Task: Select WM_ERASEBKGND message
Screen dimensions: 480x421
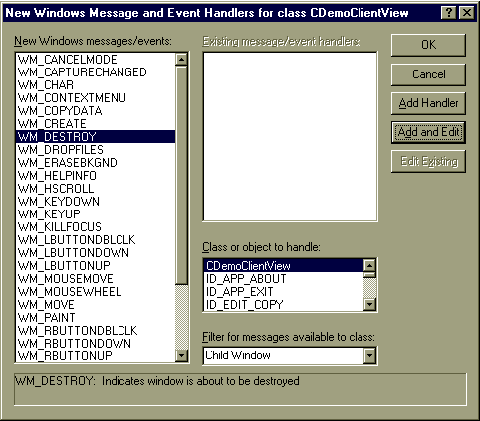Action: click(95, 163)
